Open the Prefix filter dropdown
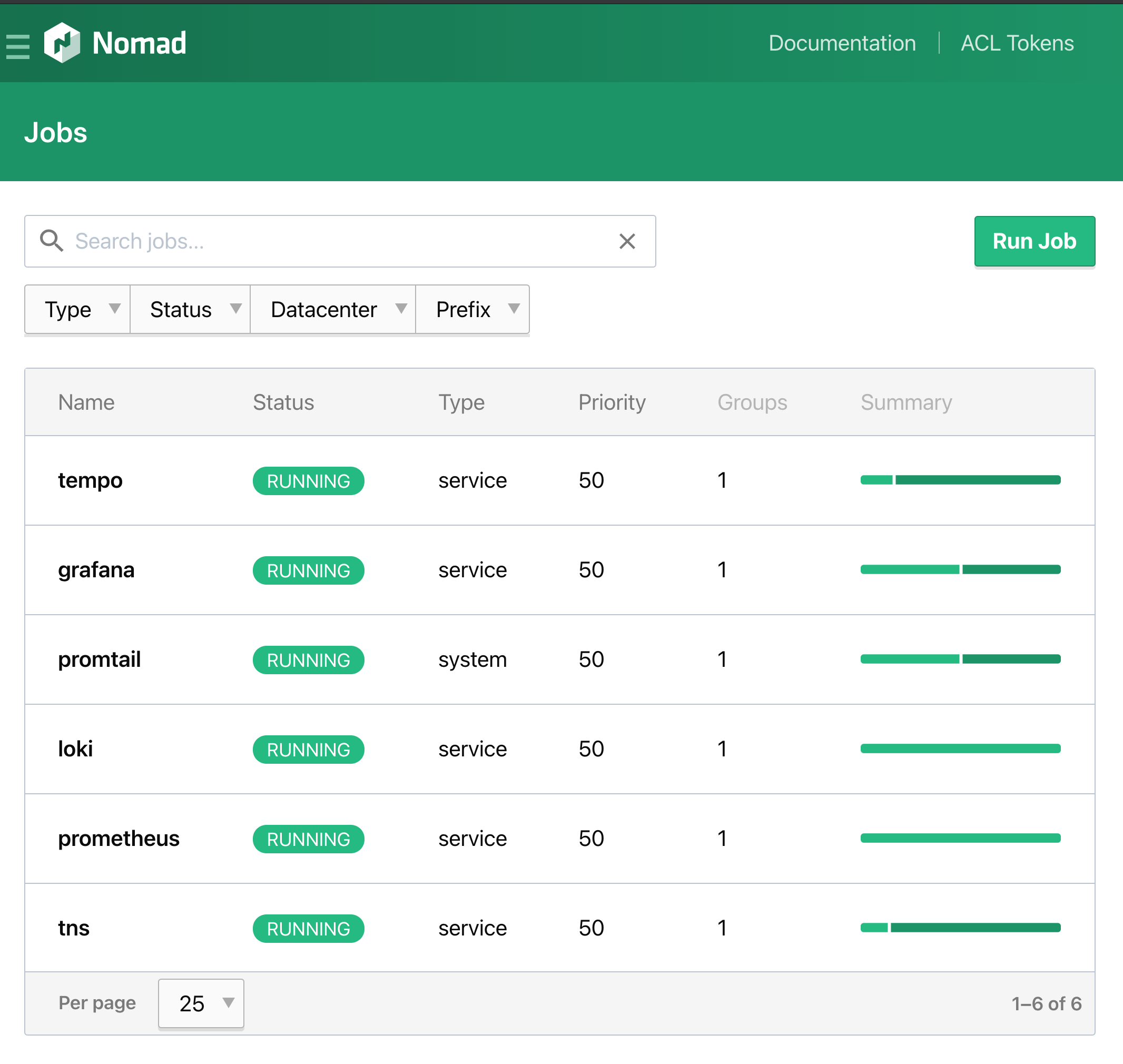 click(472, 310)
